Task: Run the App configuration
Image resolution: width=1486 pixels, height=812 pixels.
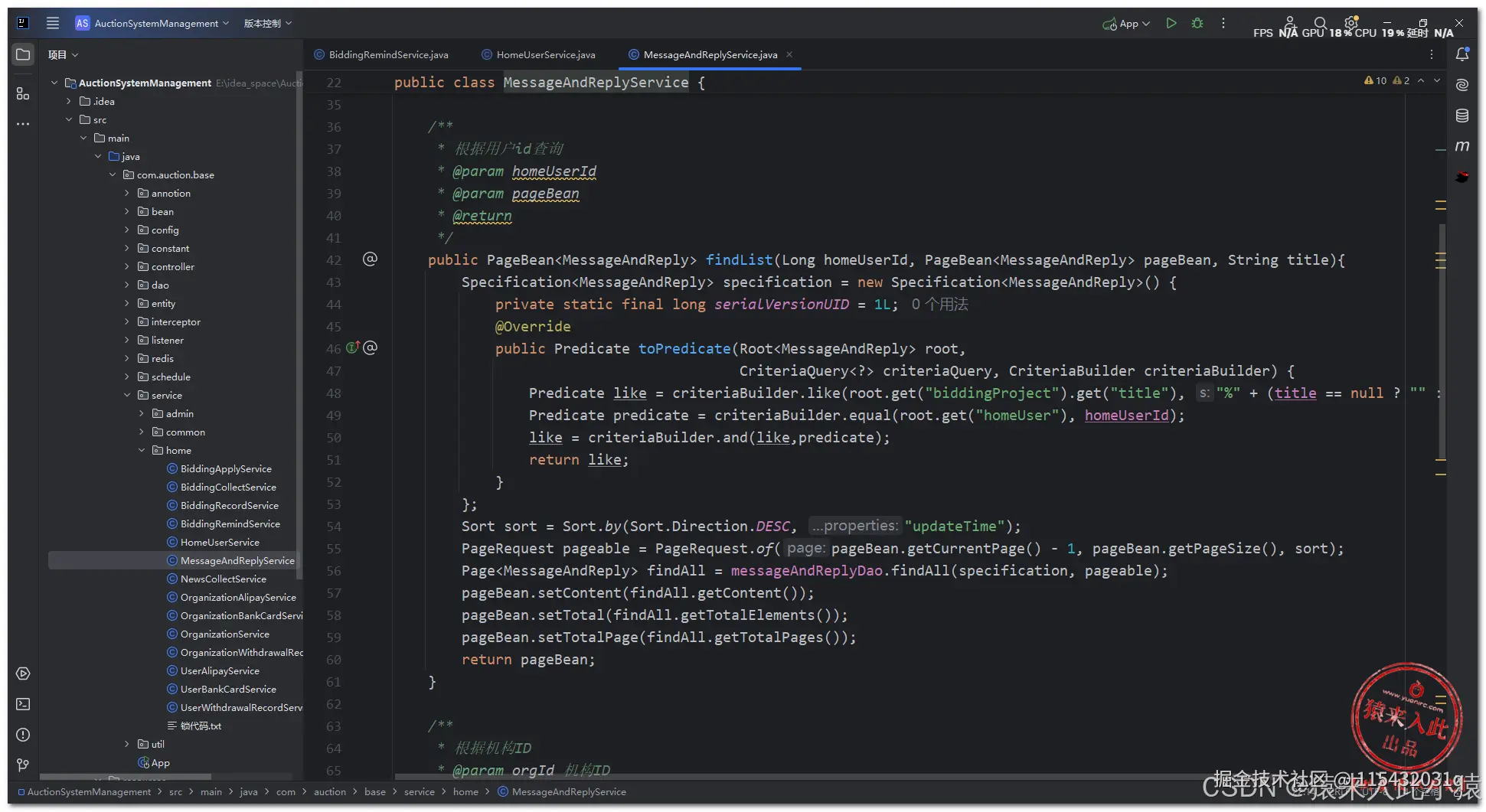Action: pyautogui.click(x=1171, y=23)
